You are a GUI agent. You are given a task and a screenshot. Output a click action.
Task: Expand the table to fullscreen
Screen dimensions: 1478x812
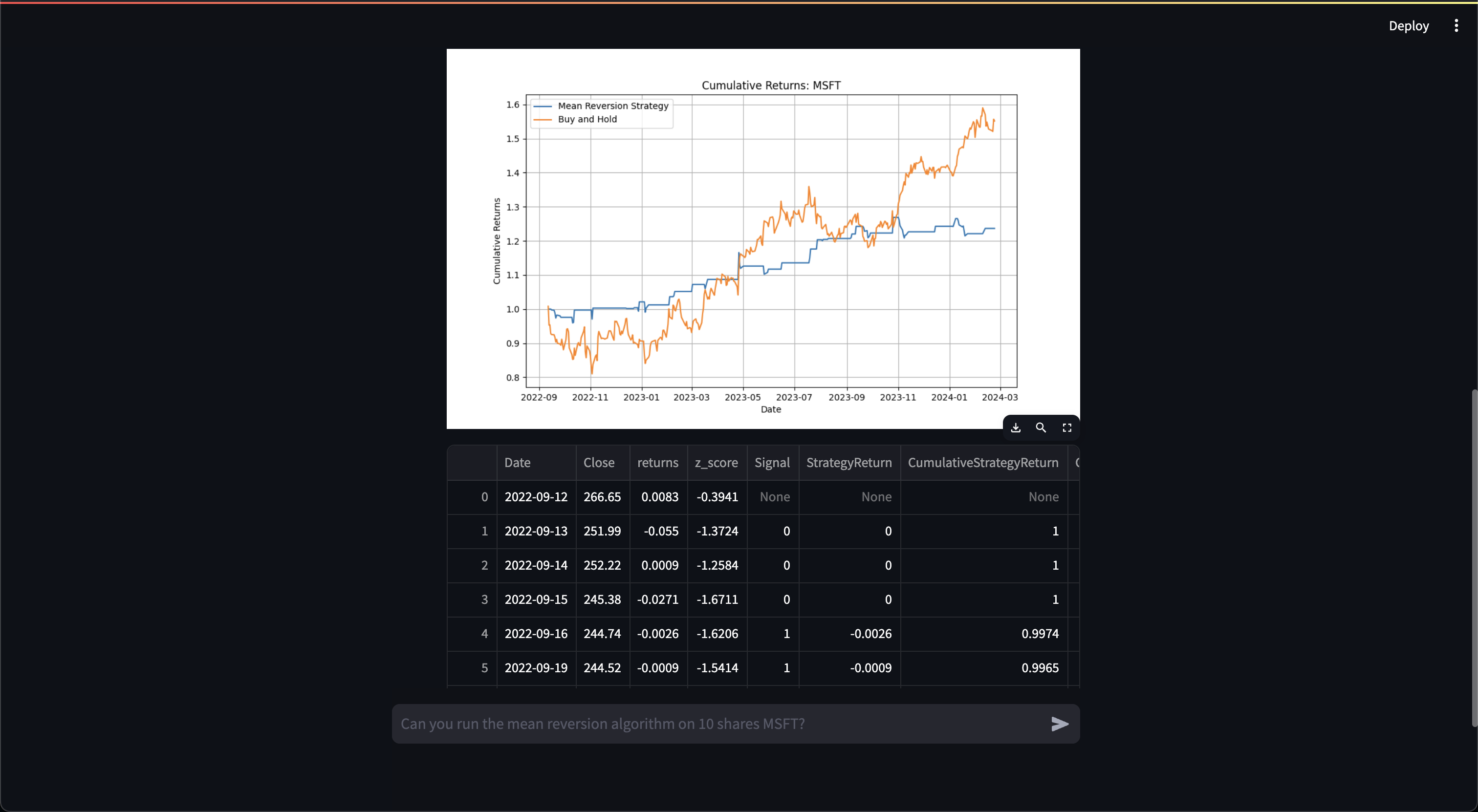pyautogui.click(x=1066, y=428)
